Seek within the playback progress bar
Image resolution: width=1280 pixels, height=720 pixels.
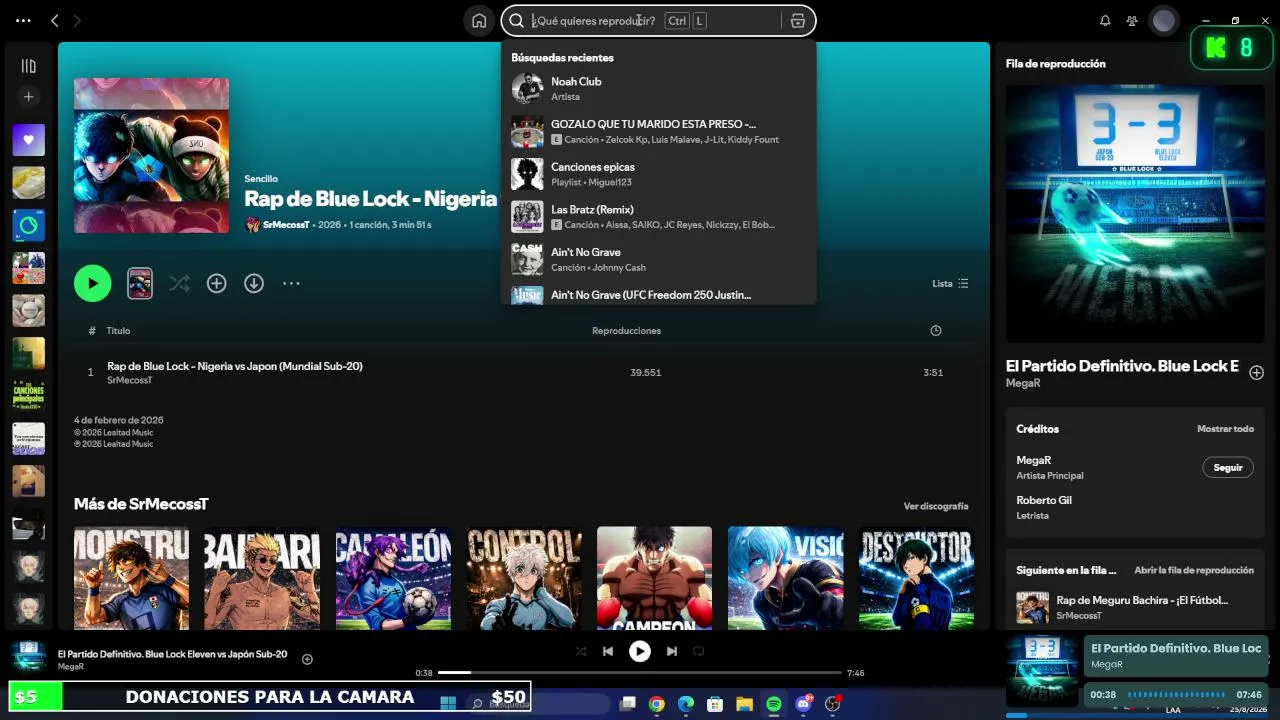[640, 673]
